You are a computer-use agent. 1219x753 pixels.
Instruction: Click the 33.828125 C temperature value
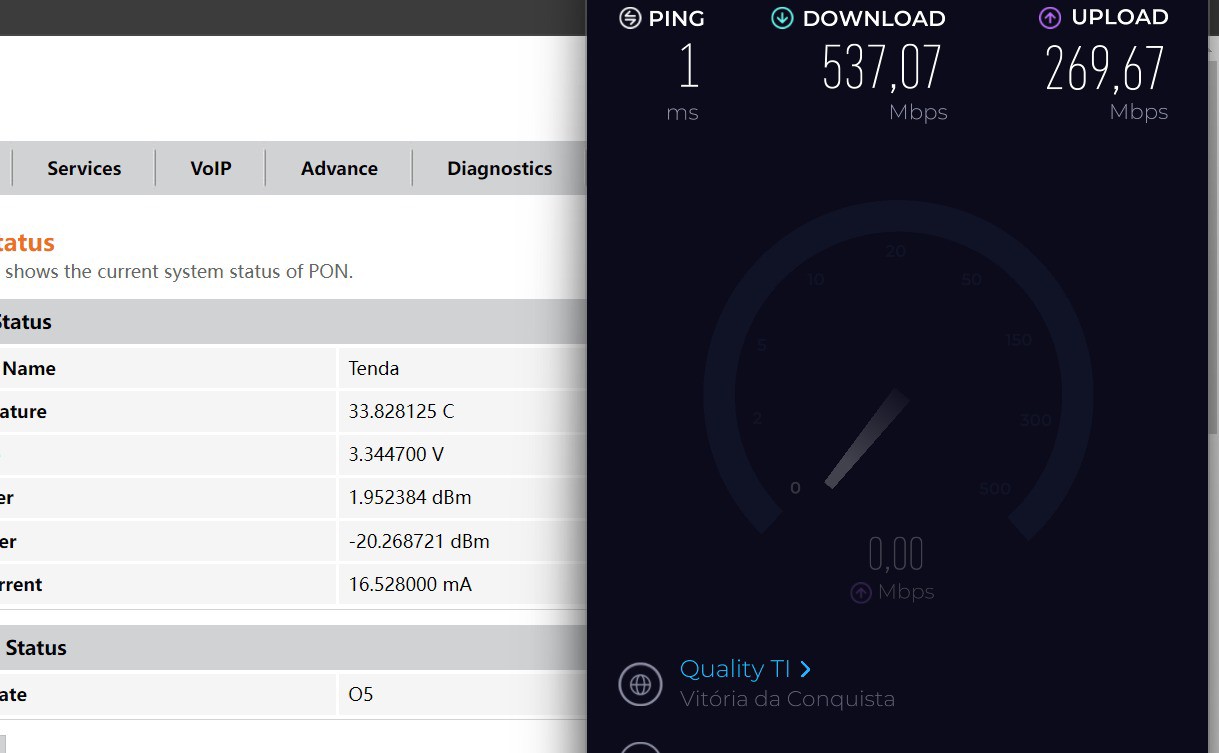[401, 411]
